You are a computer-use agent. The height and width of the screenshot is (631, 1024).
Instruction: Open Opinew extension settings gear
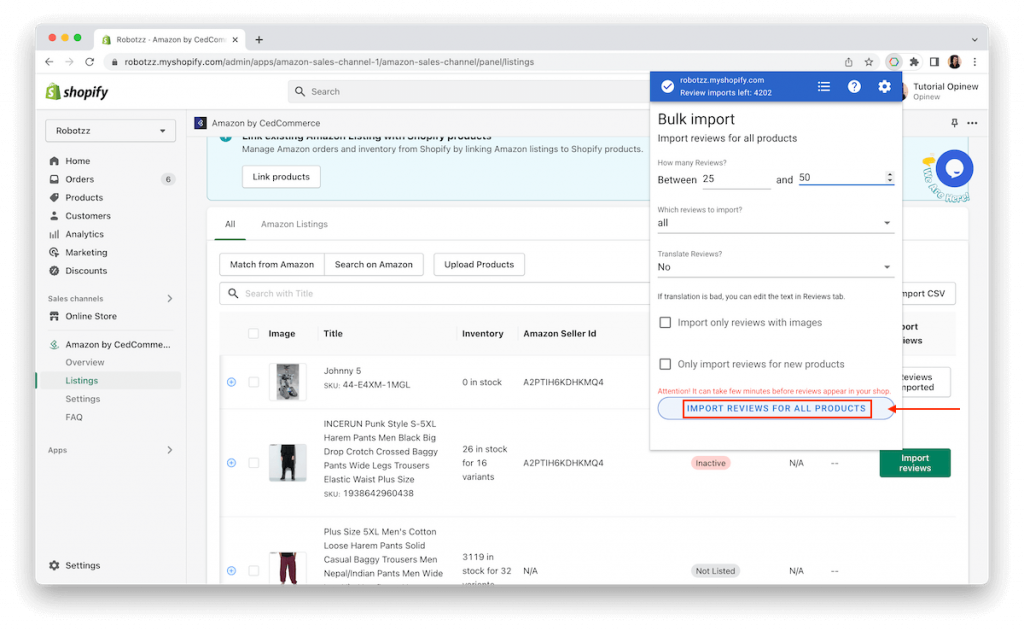pos(884,86)
